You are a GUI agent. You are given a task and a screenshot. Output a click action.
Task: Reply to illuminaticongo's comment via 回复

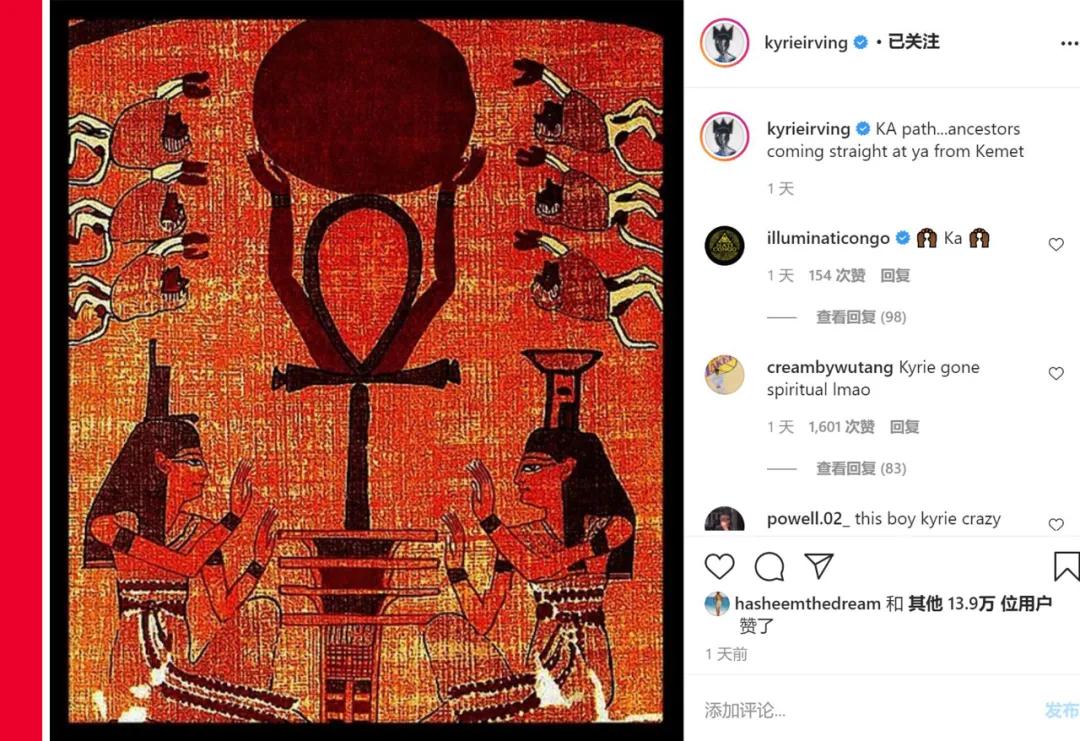[895, 275]
